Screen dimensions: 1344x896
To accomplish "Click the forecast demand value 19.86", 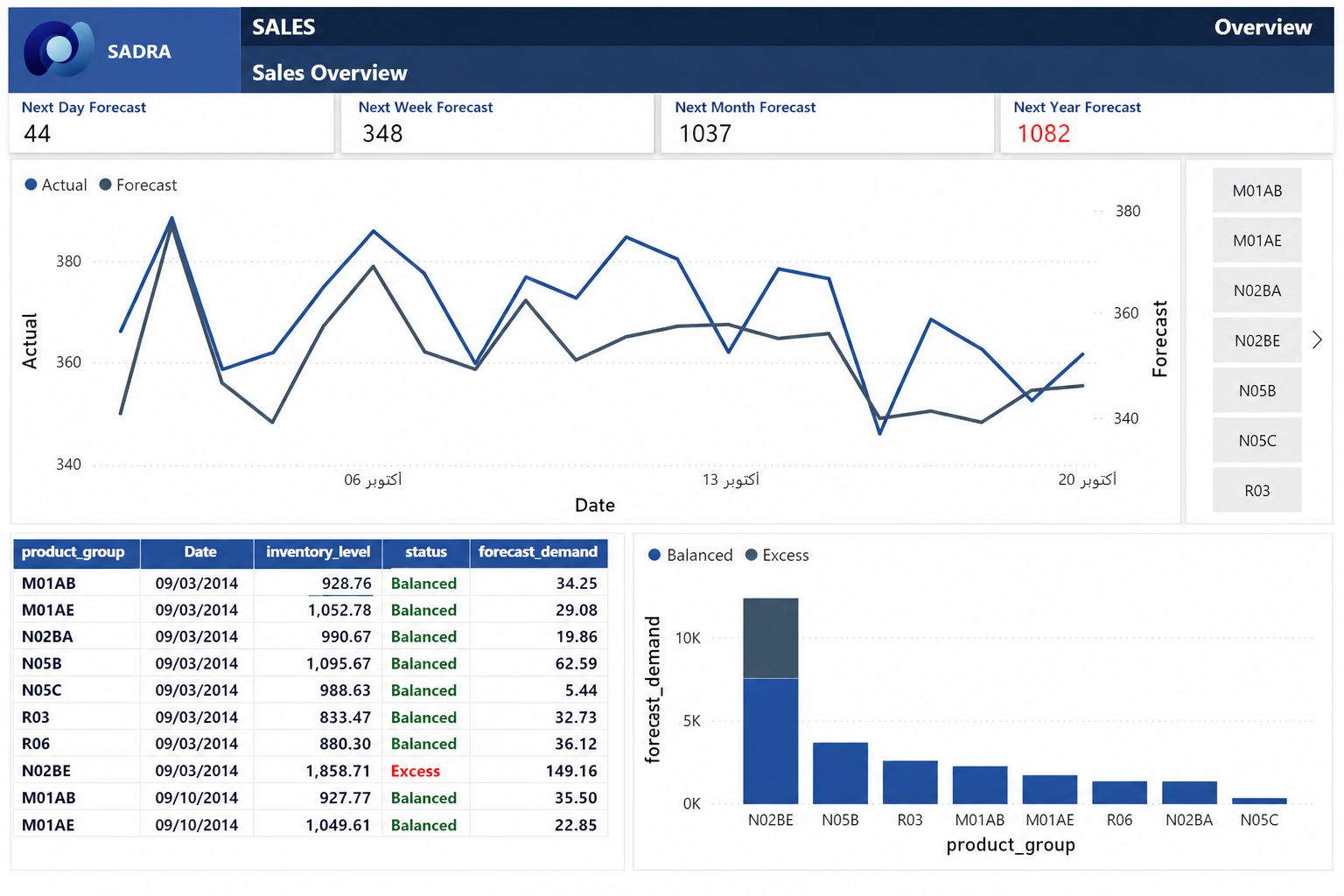I will pyautogui.click(x=577, y=637).
